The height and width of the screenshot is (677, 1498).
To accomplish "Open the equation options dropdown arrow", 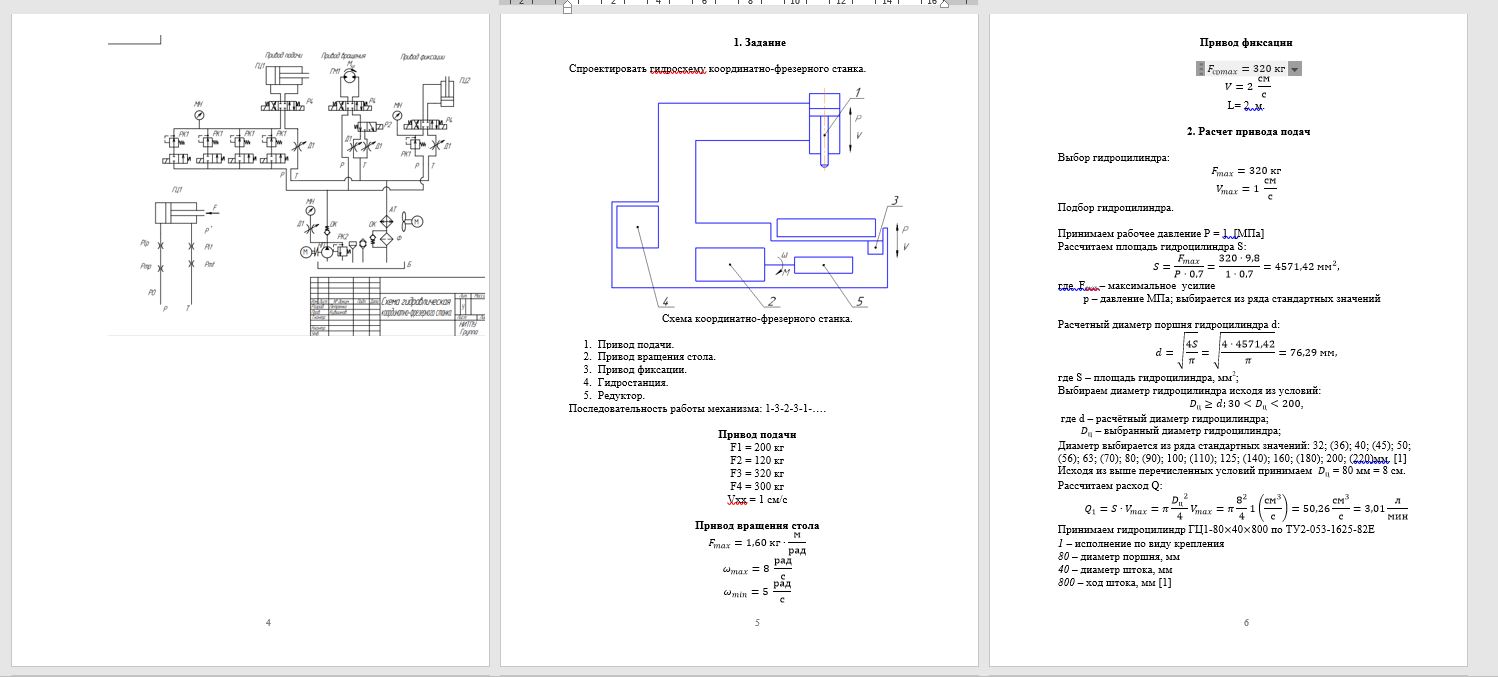I will [1295, 69].
